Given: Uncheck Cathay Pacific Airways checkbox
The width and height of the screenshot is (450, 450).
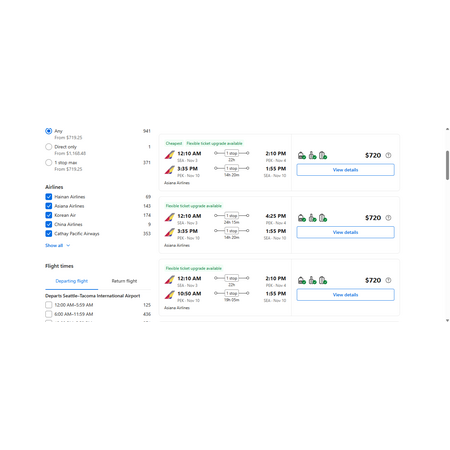Looking at the screenshot, I should click(49, 233).
